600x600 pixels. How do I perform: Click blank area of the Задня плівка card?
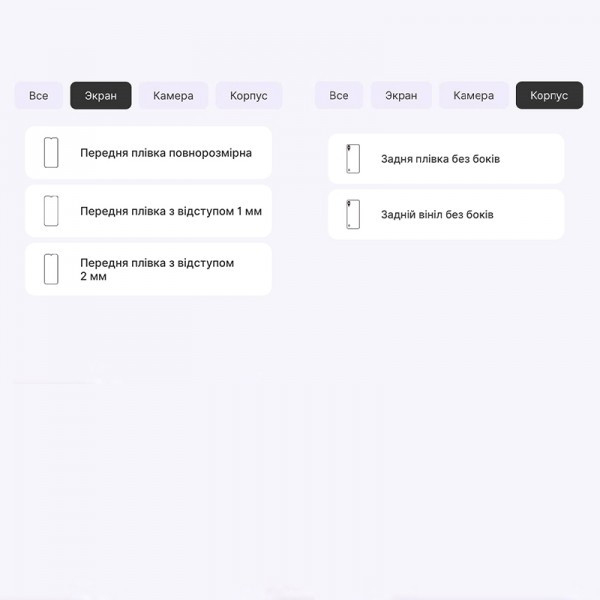pos(534,159)
